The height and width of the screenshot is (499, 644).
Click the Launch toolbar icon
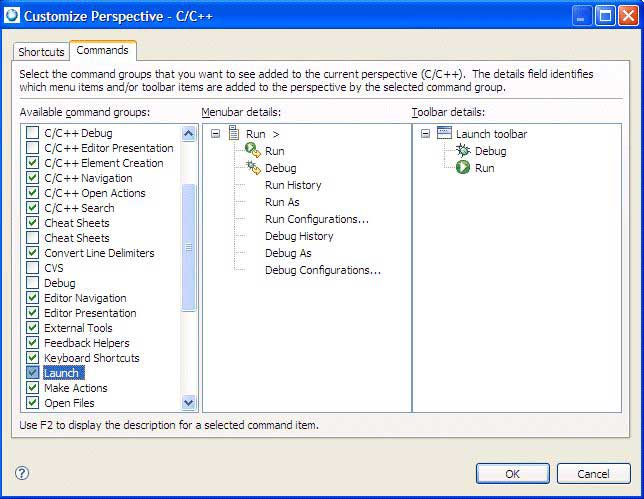pos(444,134)
